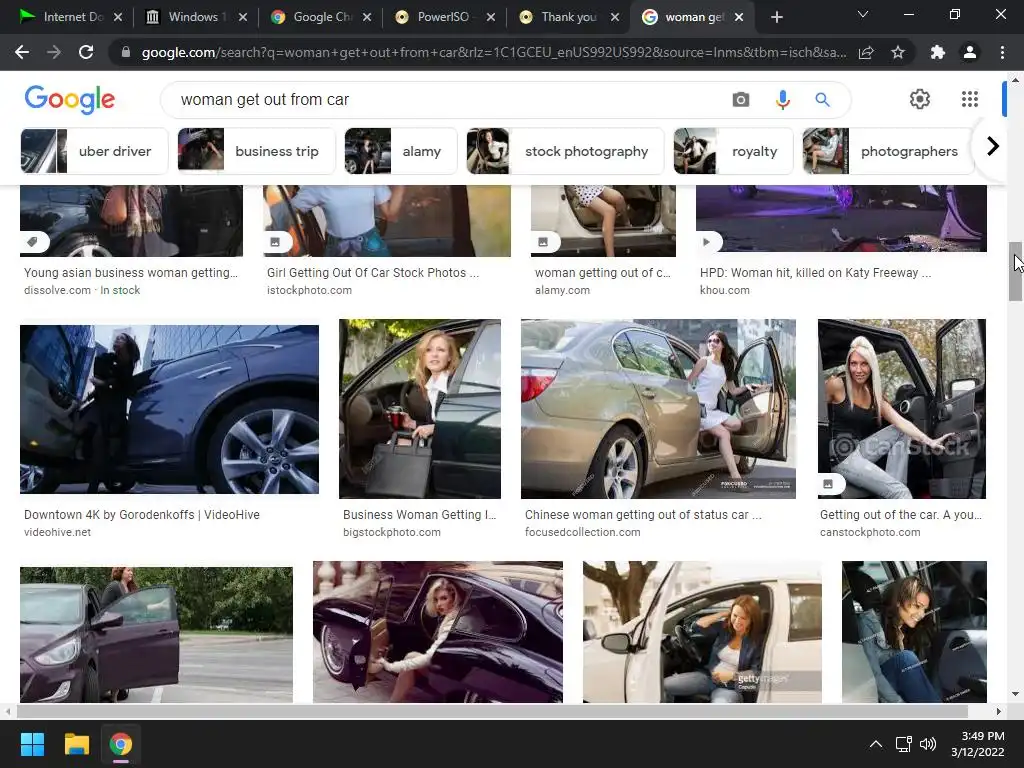Show more filter chips with right arrow
Screen dimensions: 1024x768
point(993,146)
